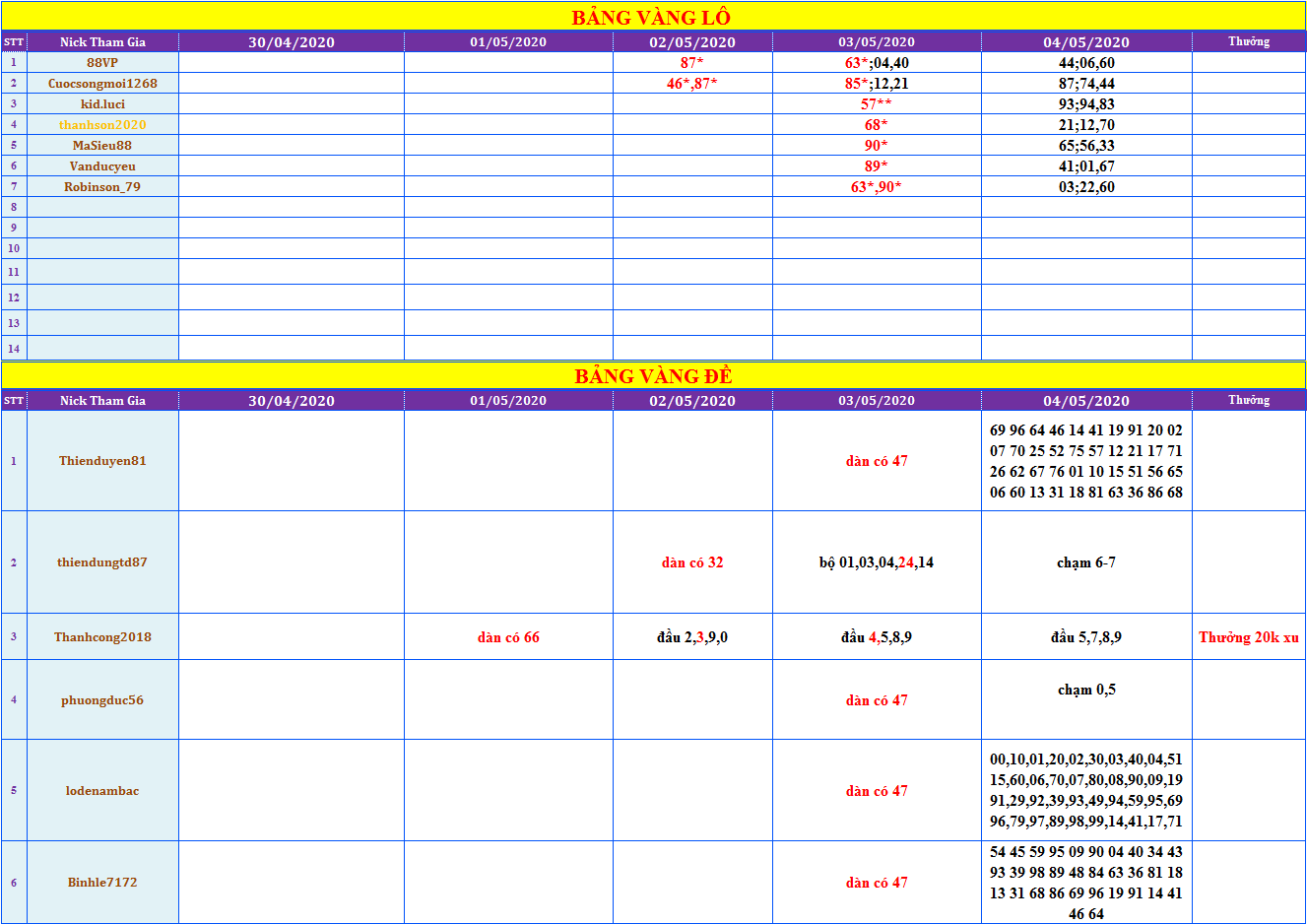Select cell '93;94,83'
Viewport: 1307px width, 924px height.
point(1086,103)
